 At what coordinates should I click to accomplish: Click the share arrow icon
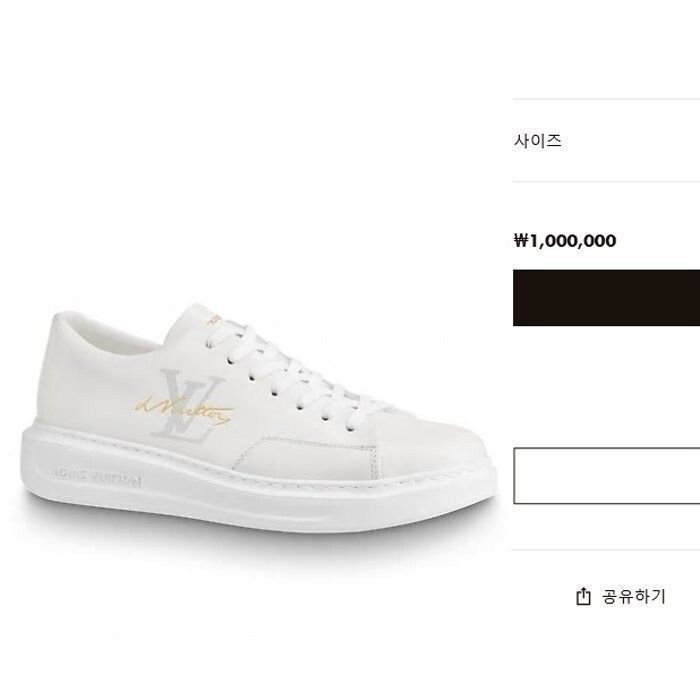[583, 596]
